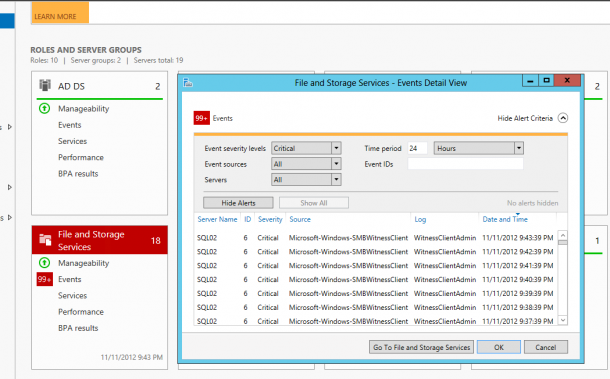Sort by Date and Time column header
The height and width of the screenshot is (379, 610).
[505, 219]
